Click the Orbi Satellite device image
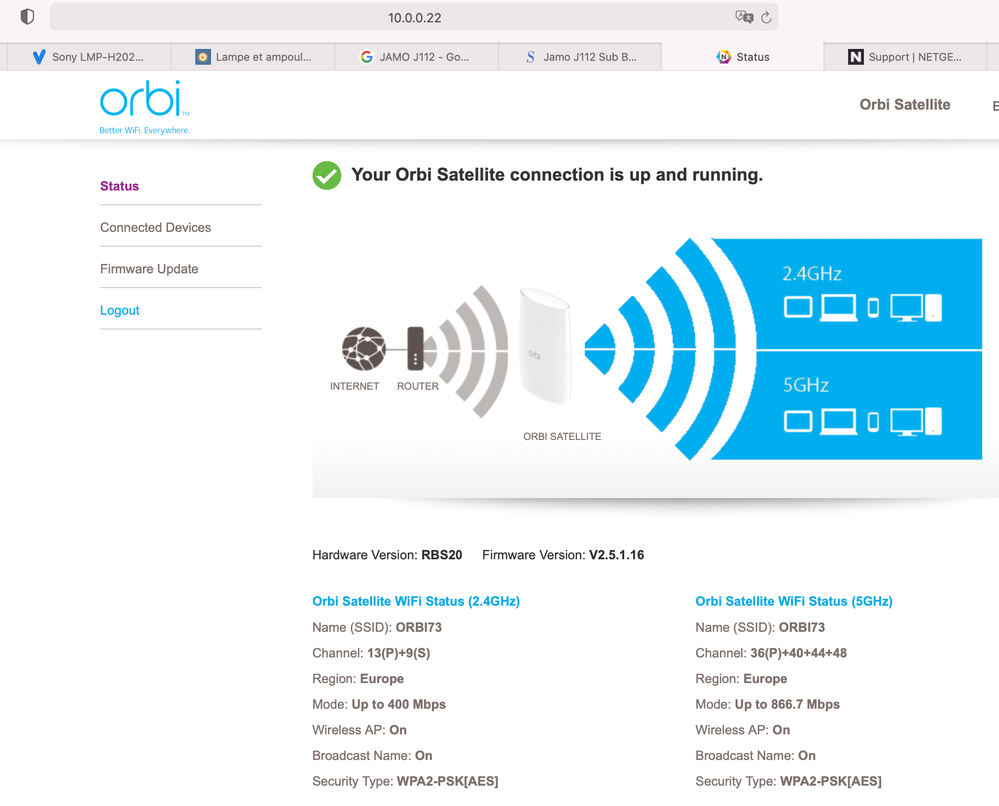The width and height of the screenshot is (999, 806). pos(545,346)
